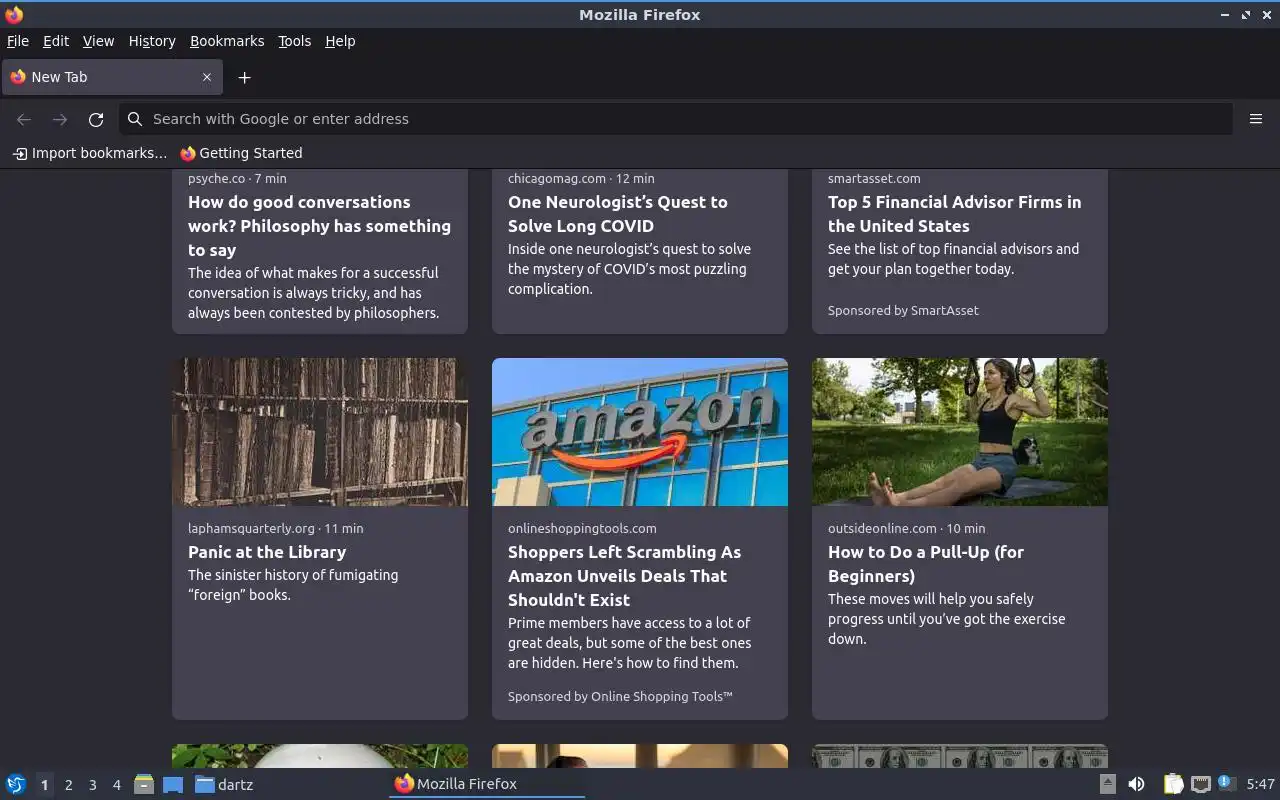The height and width of the screenshot is (800, 1280).
Task: Open the Firefox application menu
Action: 1256,119
